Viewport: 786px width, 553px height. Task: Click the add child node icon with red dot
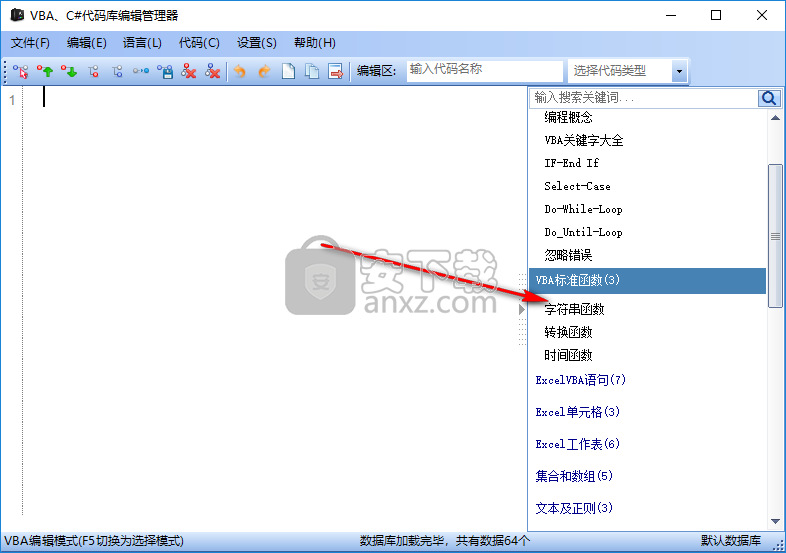[x=93, y=72]
